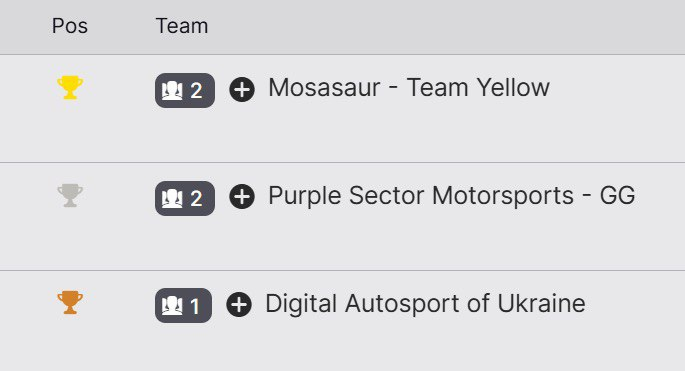Image resolution: width=685 pixels, height=371 pixels.
Task: Open Purple Sector Motorsports' driver count badge
Action: click(x=185, y=198)
